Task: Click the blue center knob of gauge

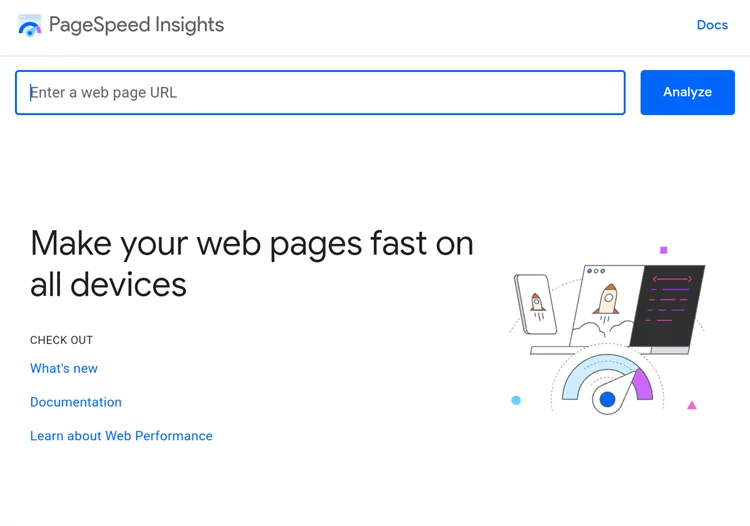Action: (607, 399)
